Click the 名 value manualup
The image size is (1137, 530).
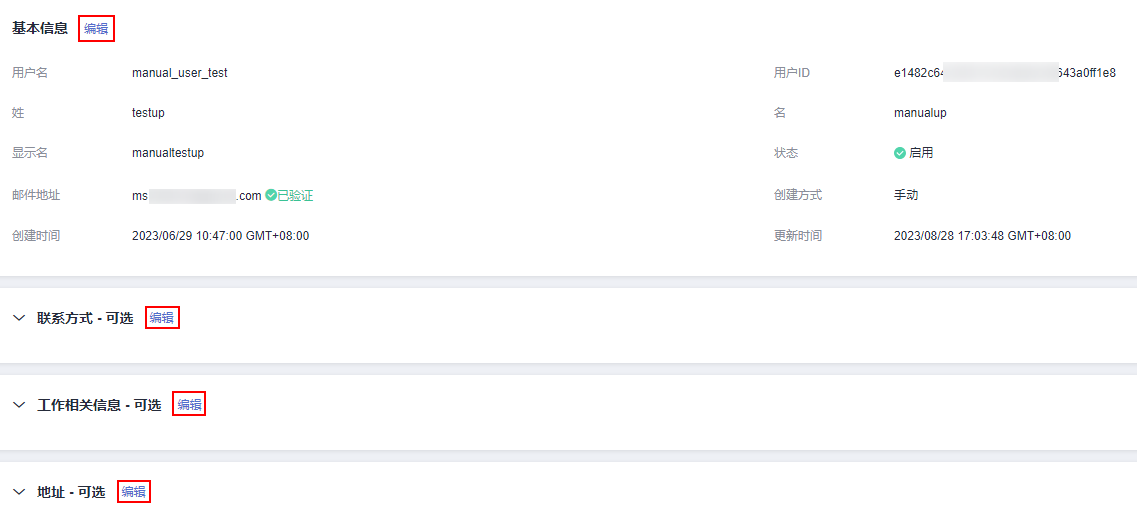click(920, 113)
